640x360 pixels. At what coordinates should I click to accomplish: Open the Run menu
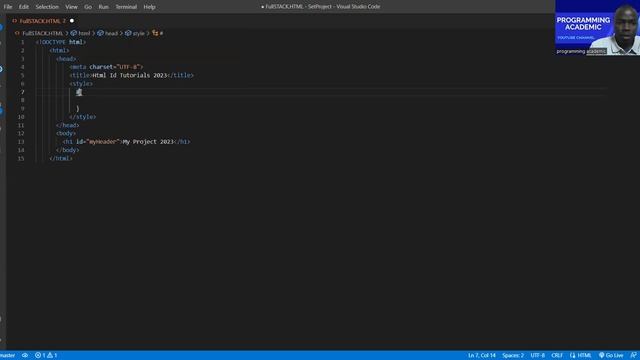tap(104, 7)
